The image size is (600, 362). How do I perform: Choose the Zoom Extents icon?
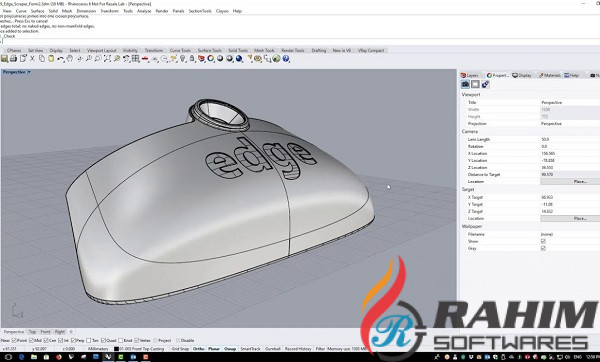click(107, 59)
